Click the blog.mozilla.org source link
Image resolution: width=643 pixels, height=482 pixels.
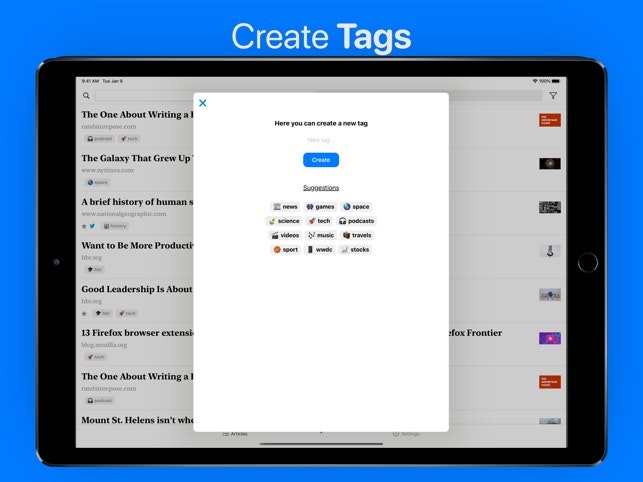click(x=104, y=345)
